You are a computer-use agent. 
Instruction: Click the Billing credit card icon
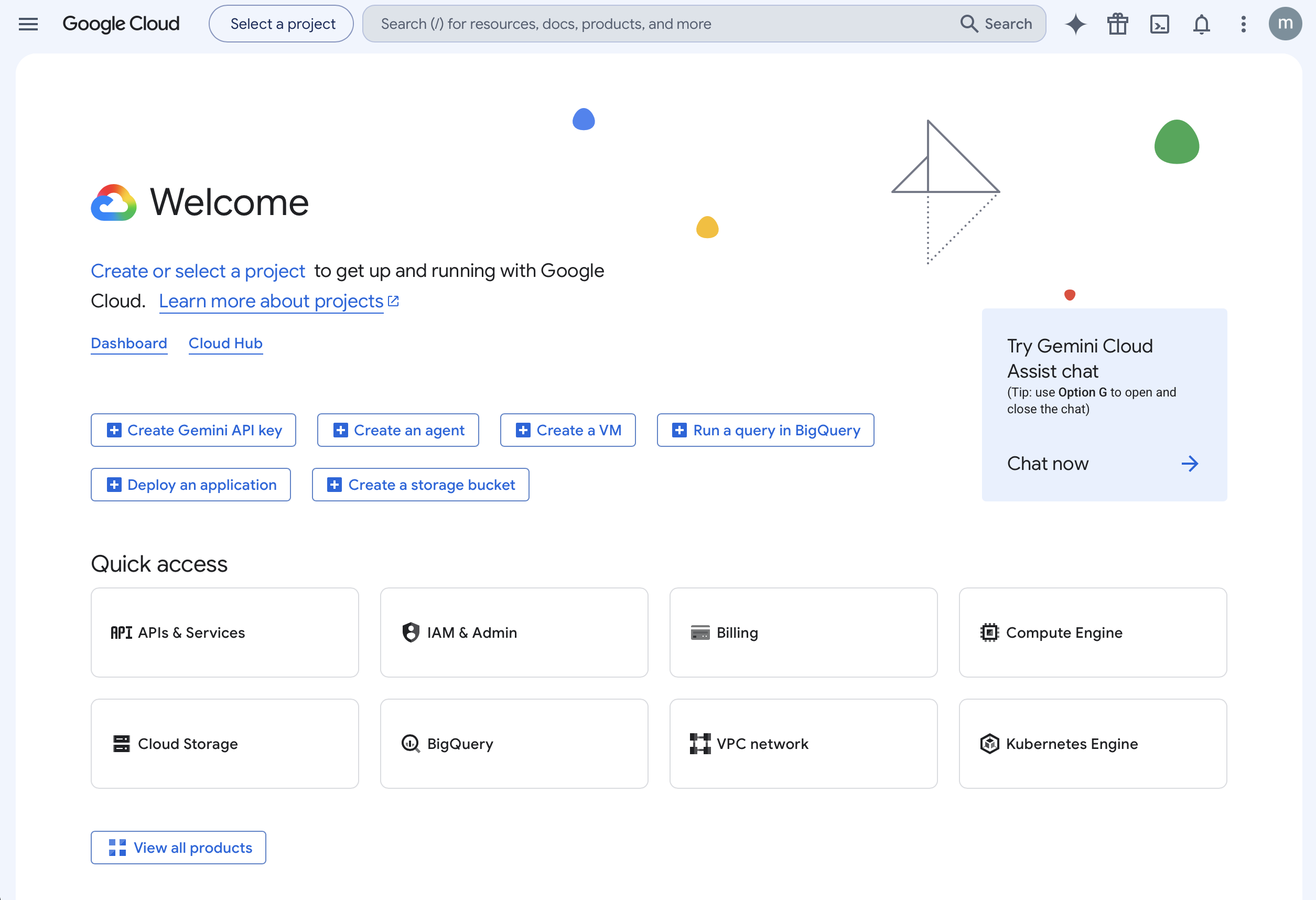(700, 632)
